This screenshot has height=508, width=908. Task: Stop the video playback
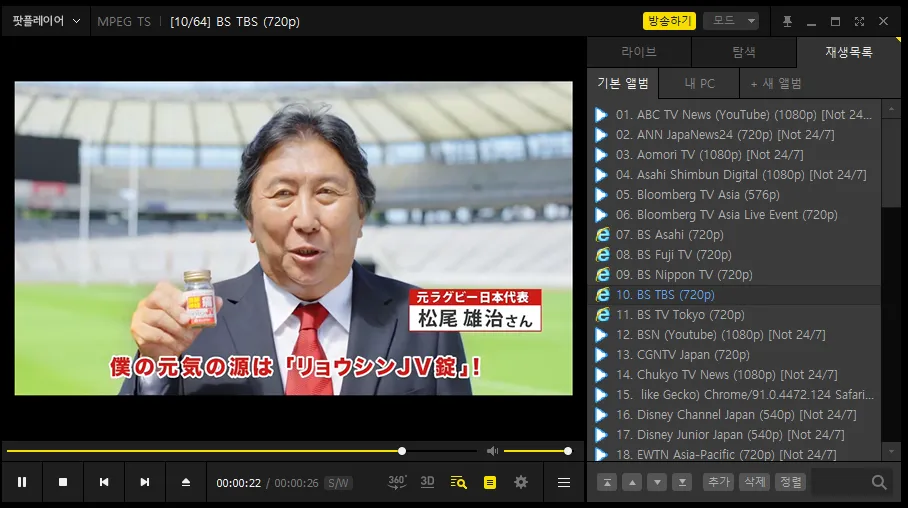[63, 482]
